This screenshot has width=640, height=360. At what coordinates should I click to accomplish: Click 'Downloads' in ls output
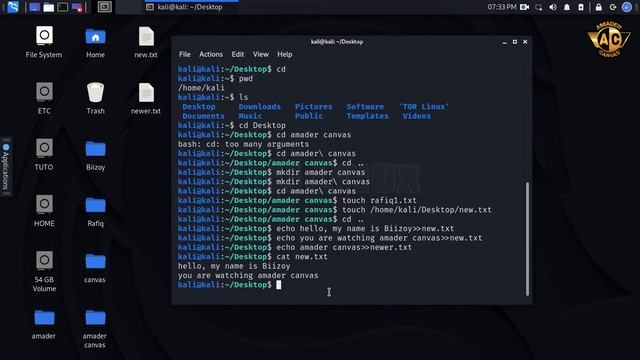point(260,107)
